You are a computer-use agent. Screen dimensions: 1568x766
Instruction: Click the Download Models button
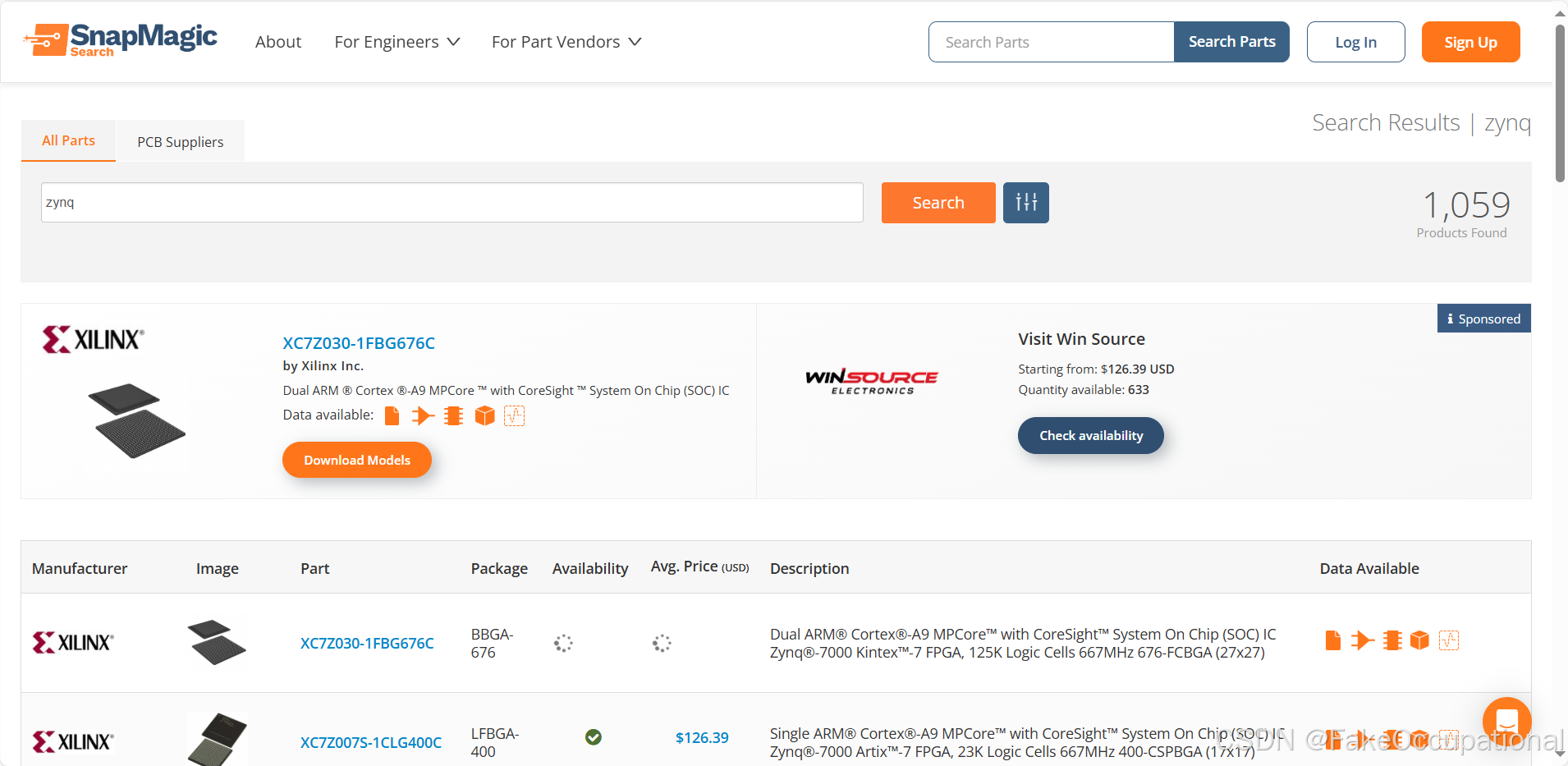pyautogui.click(x=357, y=460)
